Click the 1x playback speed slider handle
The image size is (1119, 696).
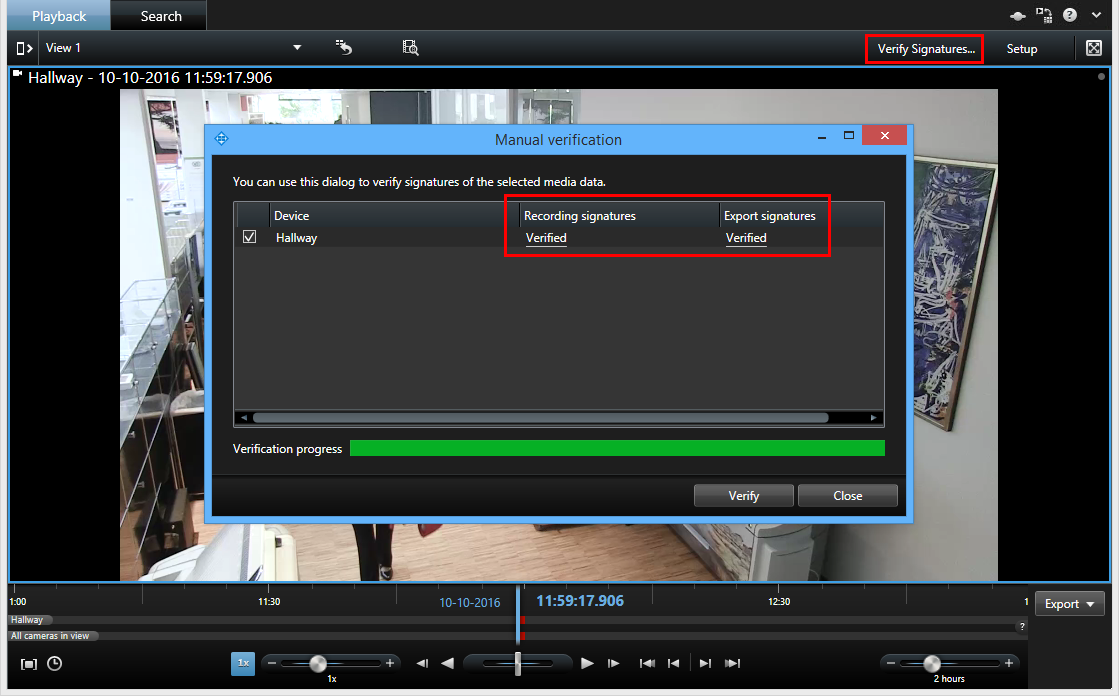(x=318, y=663)
